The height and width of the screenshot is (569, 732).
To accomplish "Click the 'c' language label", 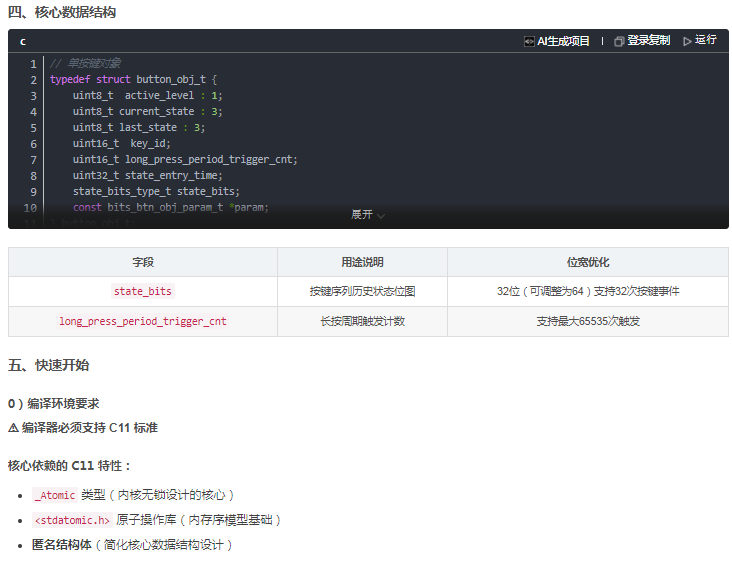I will coord(23,42).
